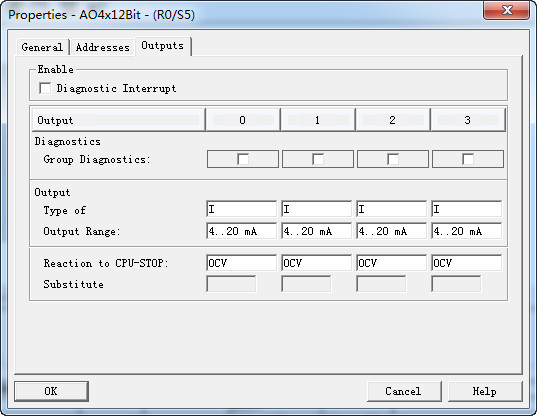Check Group Diagnostics for output 1
The image size is (537, 416).
pyautogui.click(x=318, y=159)
